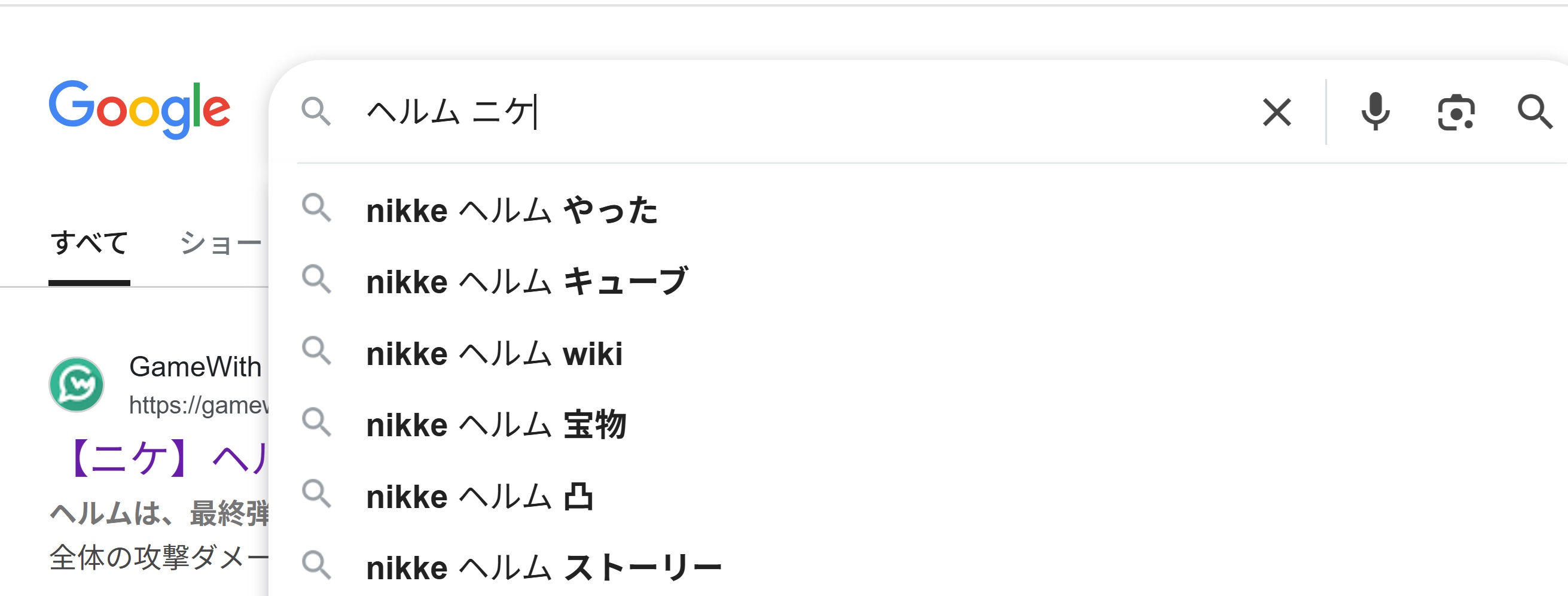
Task: Click the GameWith site name
Action: 195,367
